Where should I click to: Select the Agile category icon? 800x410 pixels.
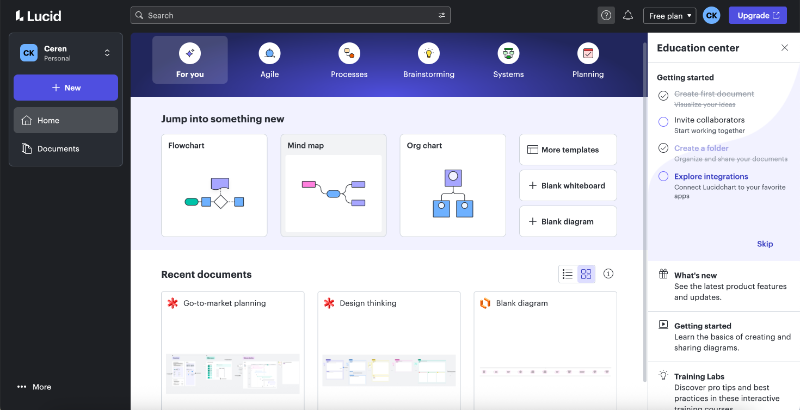click(x=269, y=53)
